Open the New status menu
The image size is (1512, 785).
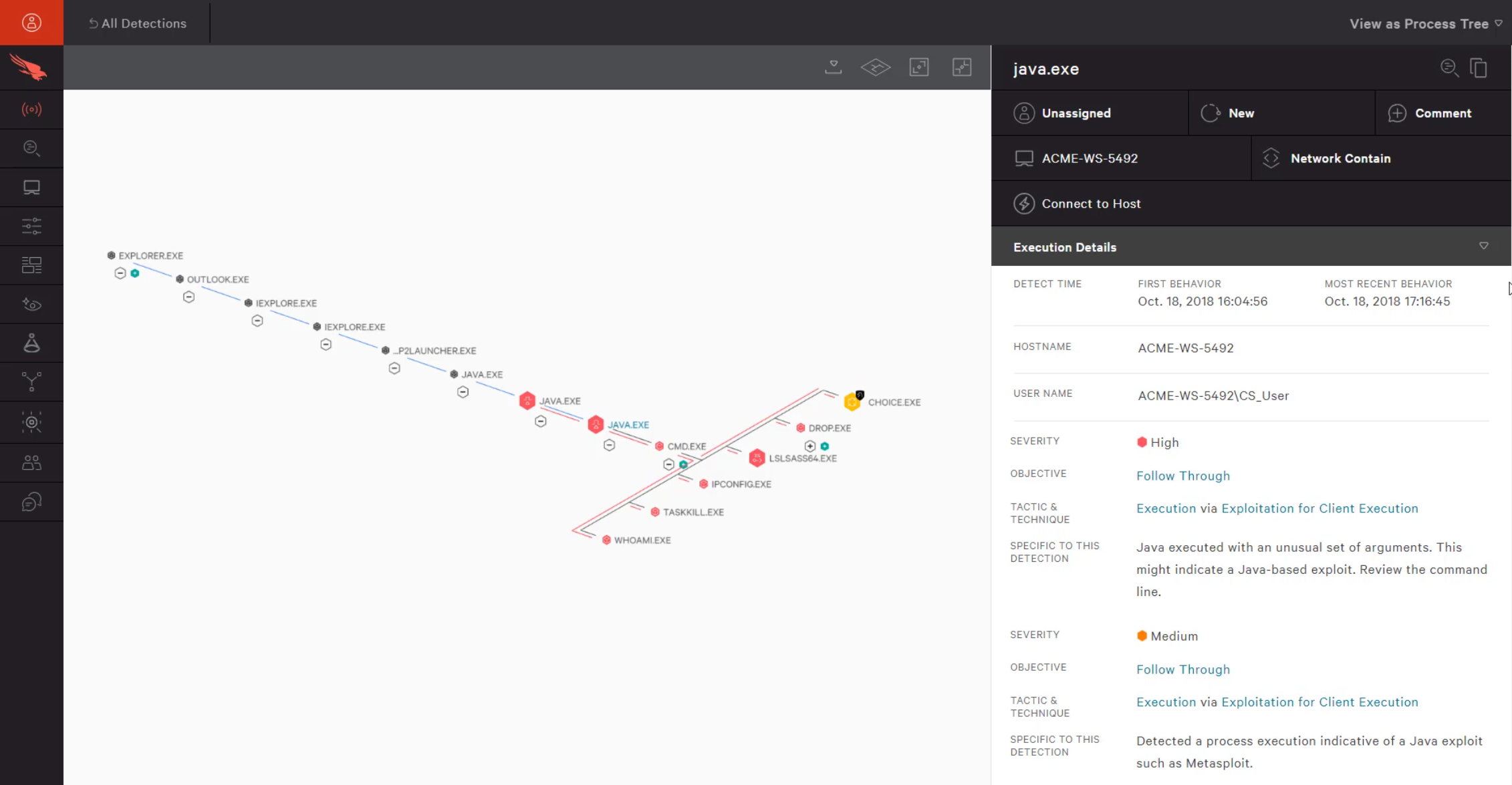point(1240,114)
